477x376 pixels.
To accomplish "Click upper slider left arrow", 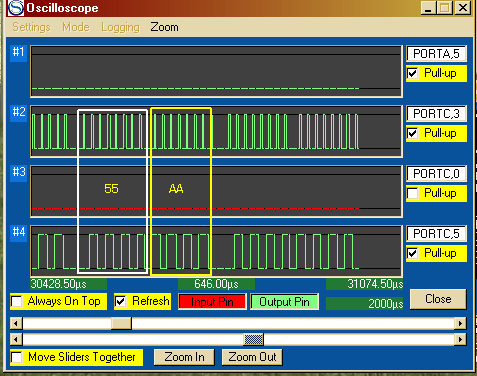I will click(16, 323).
